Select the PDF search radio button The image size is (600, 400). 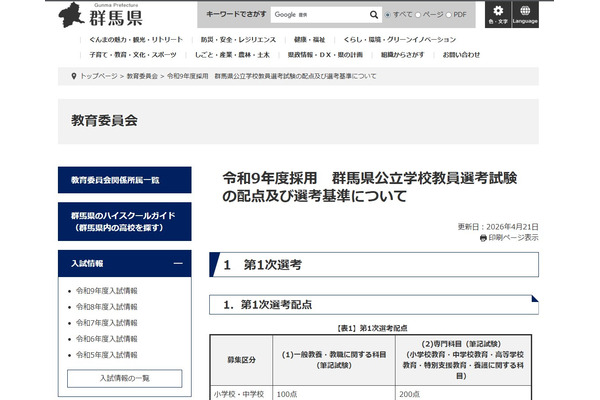(448, 15)
